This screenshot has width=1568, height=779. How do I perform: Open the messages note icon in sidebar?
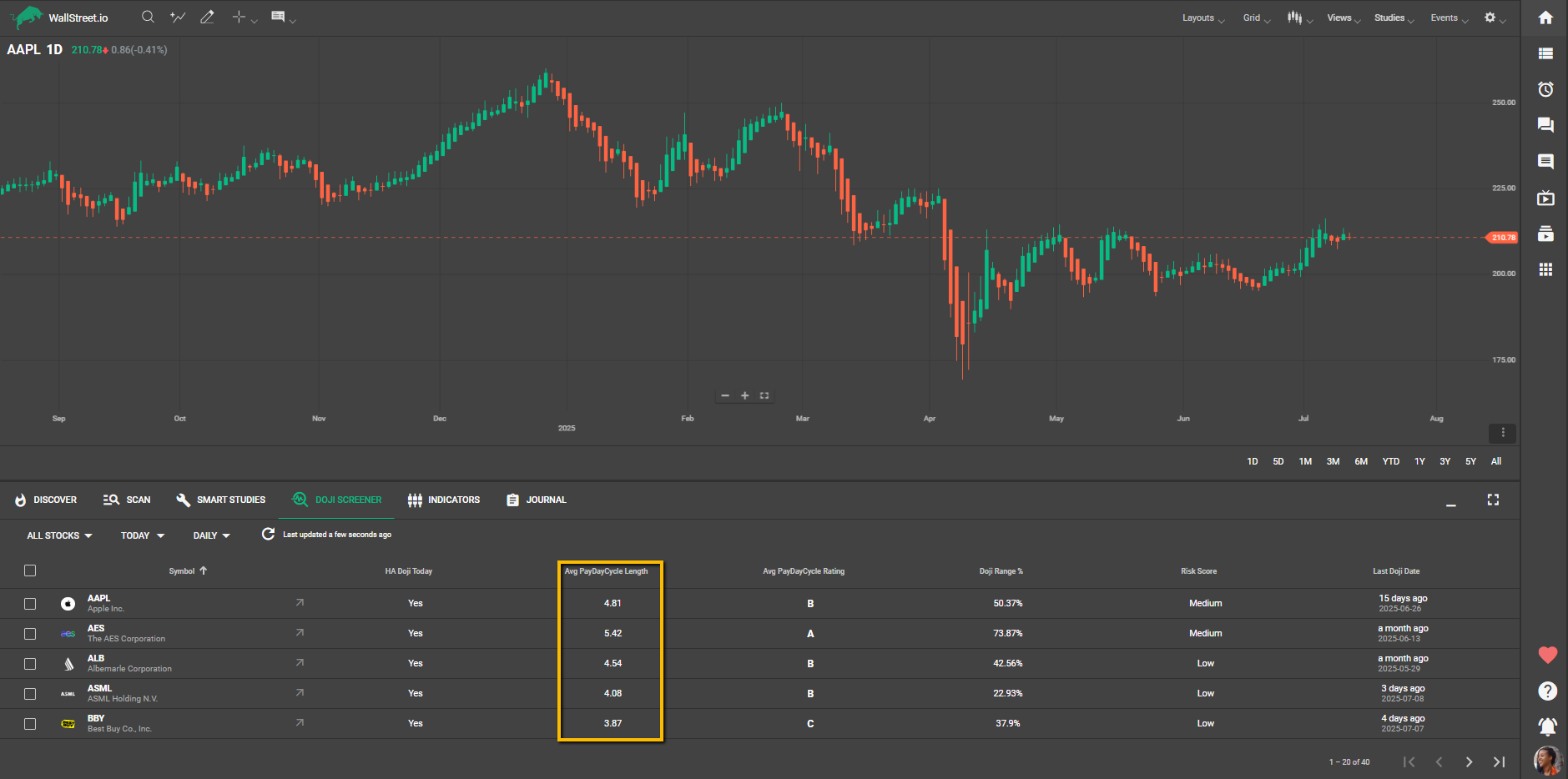[x=1545, y=161]
